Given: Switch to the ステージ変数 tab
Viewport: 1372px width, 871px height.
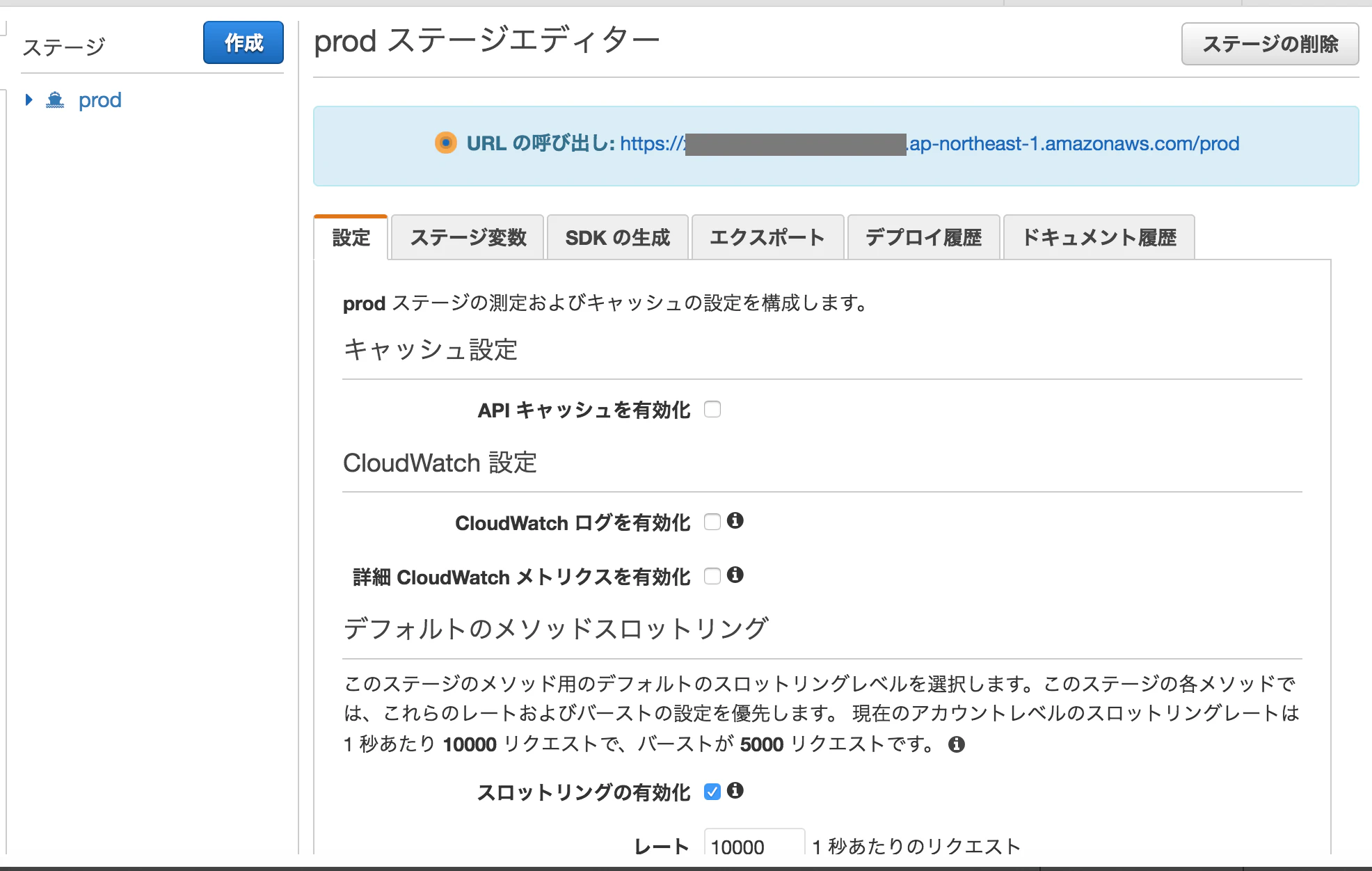Looking at the screenshot, I should [x=468, y=237].
